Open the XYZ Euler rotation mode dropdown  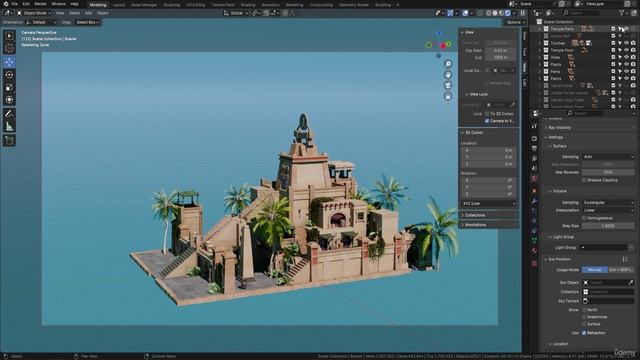tap(489, 204)
